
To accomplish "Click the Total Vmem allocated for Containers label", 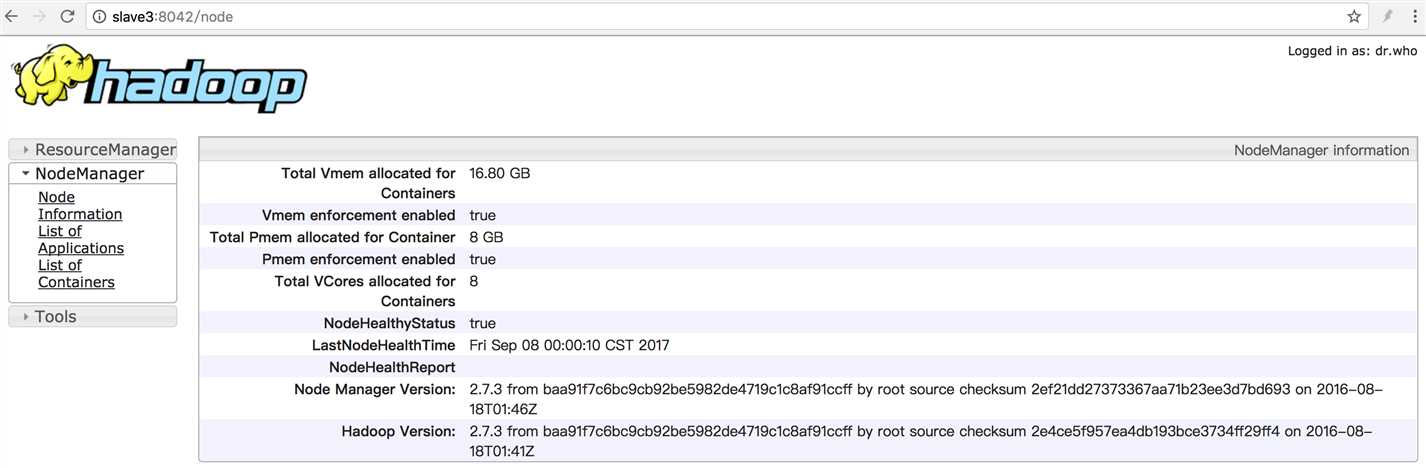I will 368,183.
